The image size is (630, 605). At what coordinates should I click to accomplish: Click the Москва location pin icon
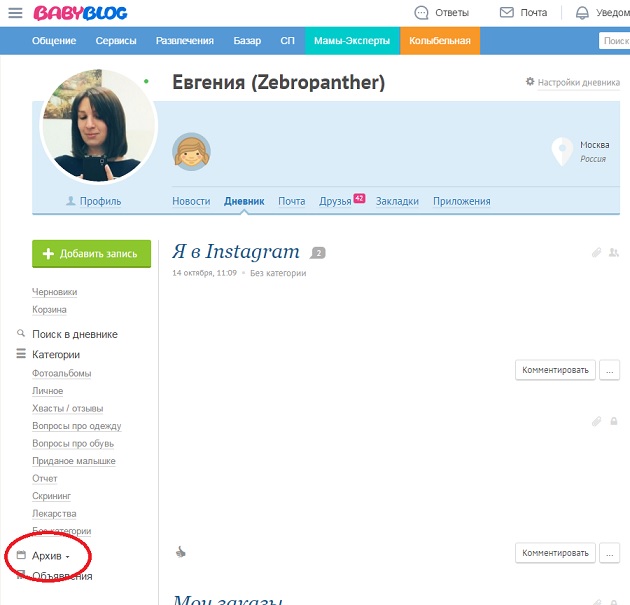(562, 152)
